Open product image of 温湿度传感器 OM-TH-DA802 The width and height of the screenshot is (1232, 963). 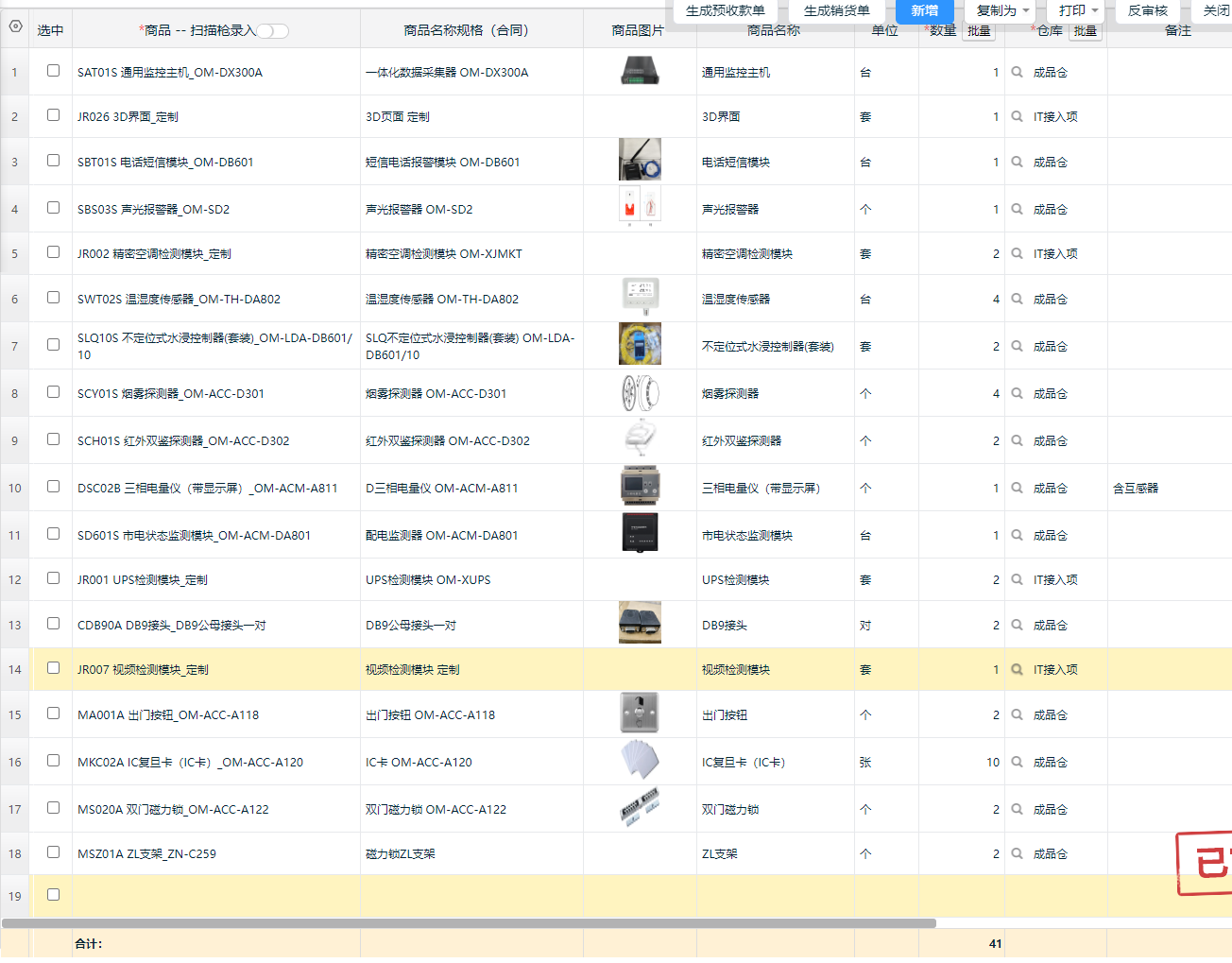[640, 297]
